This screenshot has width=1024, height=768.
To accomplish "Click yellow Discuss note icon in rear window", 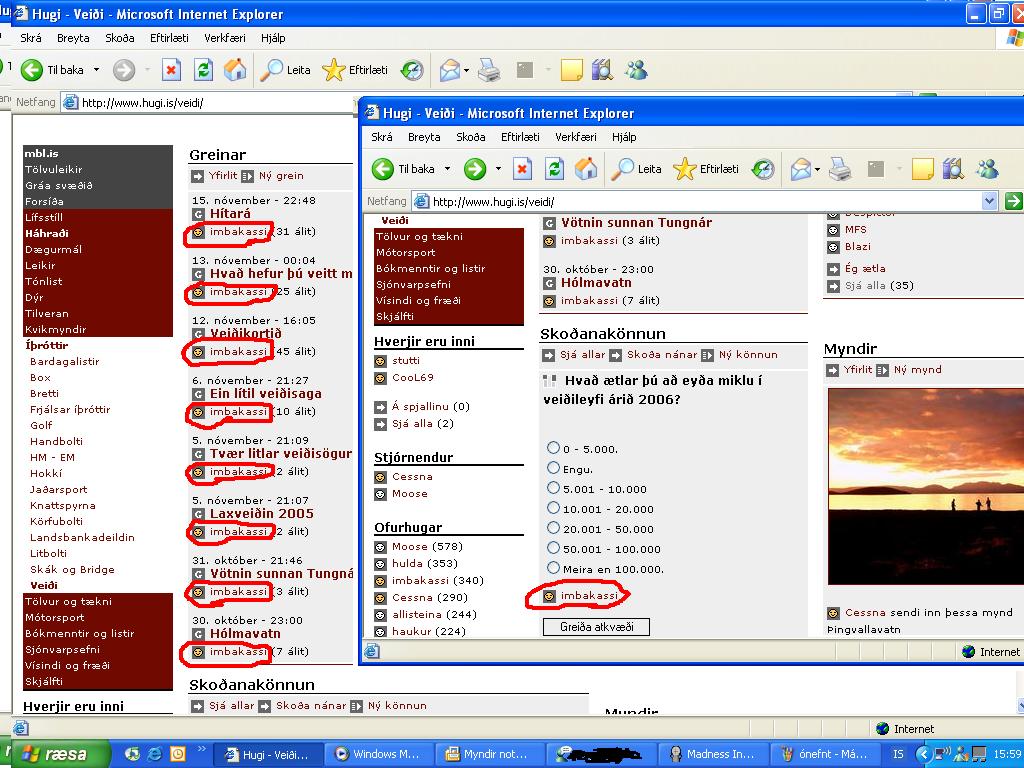I will [571, 70].
